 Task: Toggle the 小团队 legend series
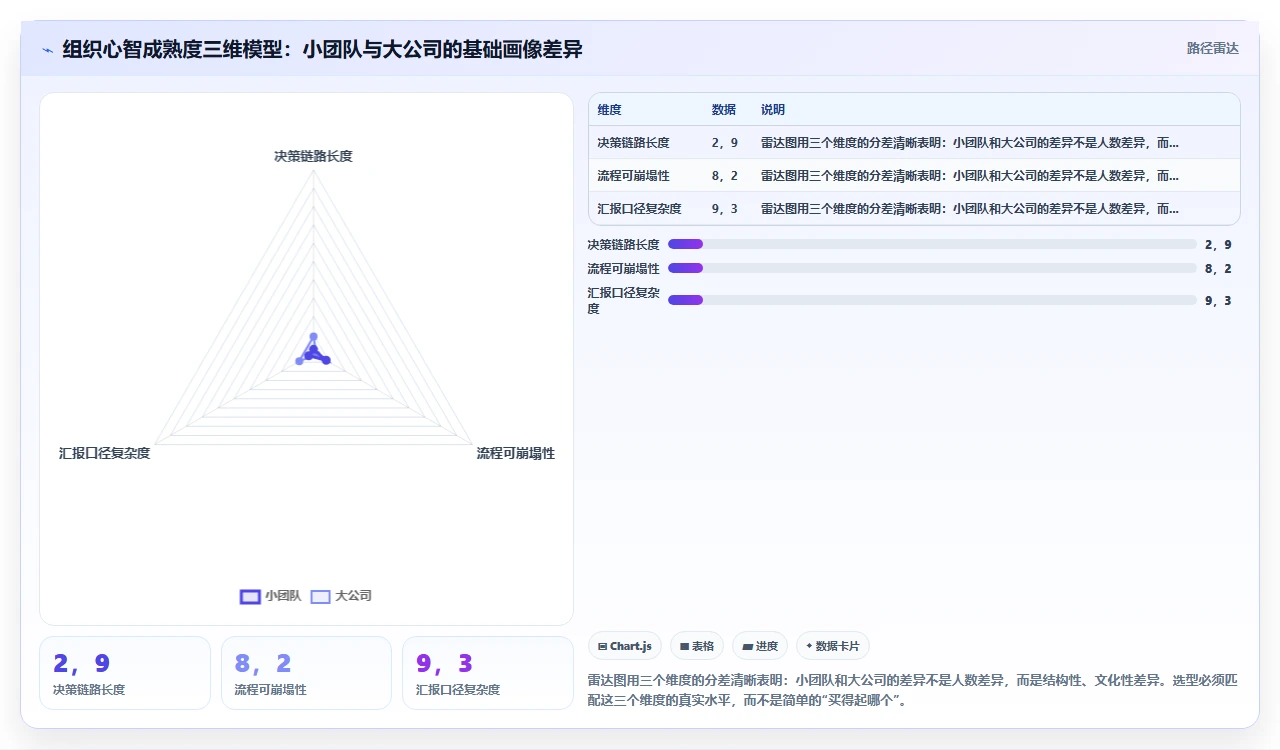tap(270, 596)
